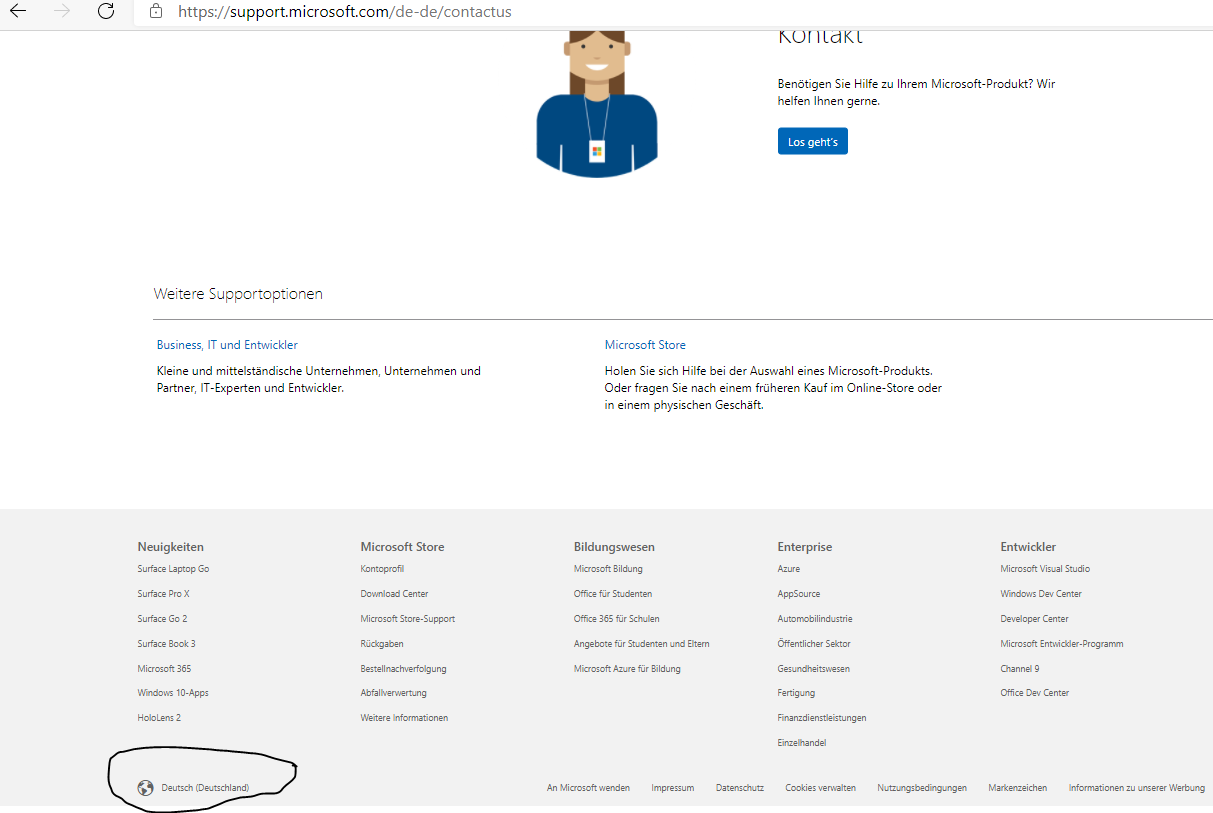The image size is (1213, 813).
Task: Open Finanzdienstleistungen link
Action: pyautogui.click(x=822, y=718)
